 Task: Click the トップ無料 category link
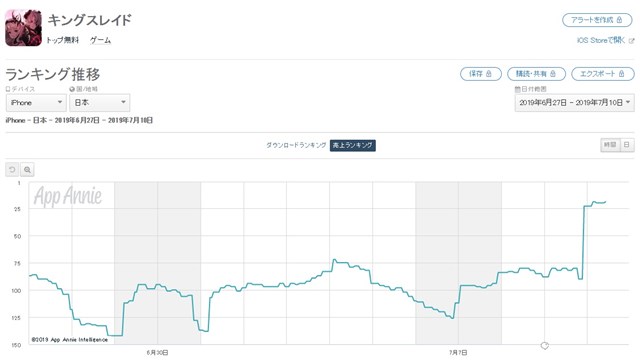(x=62, y=40)
